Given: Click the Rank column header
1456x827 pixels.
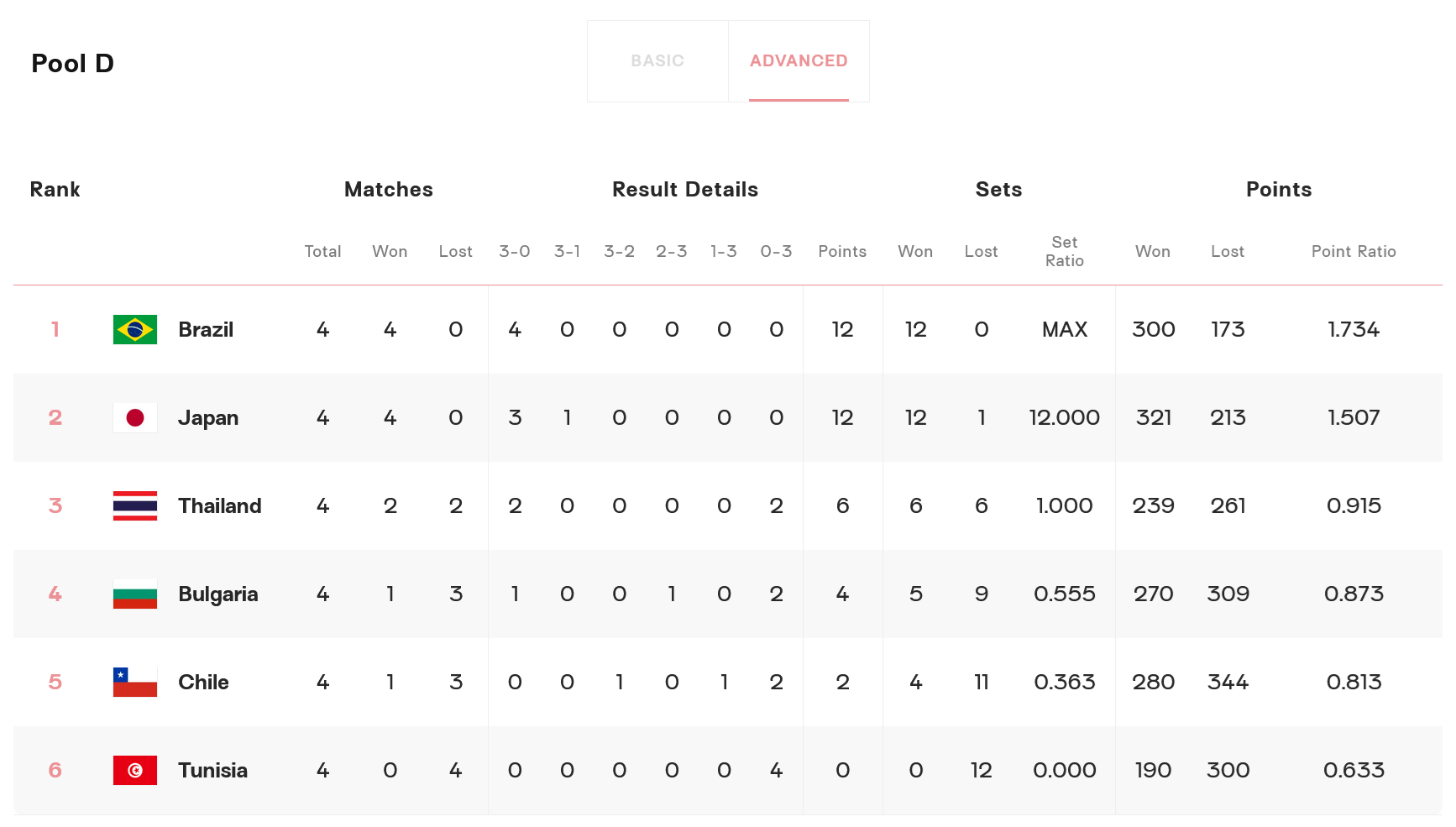Looking at the screenshot, I should (x=55, y=190).
